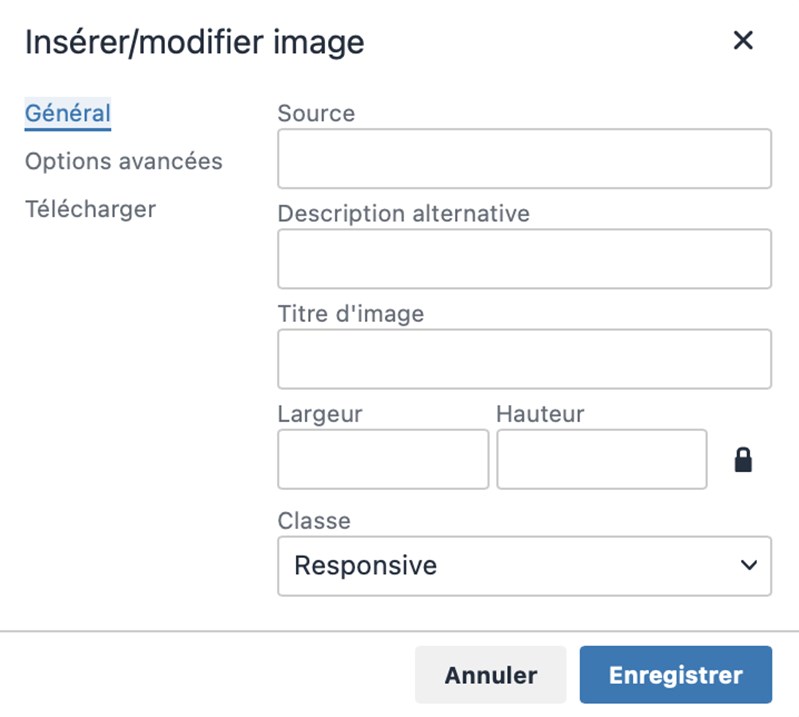Screen dimensions: 799x717
Task: Open the Général tab
Action: 68,113
